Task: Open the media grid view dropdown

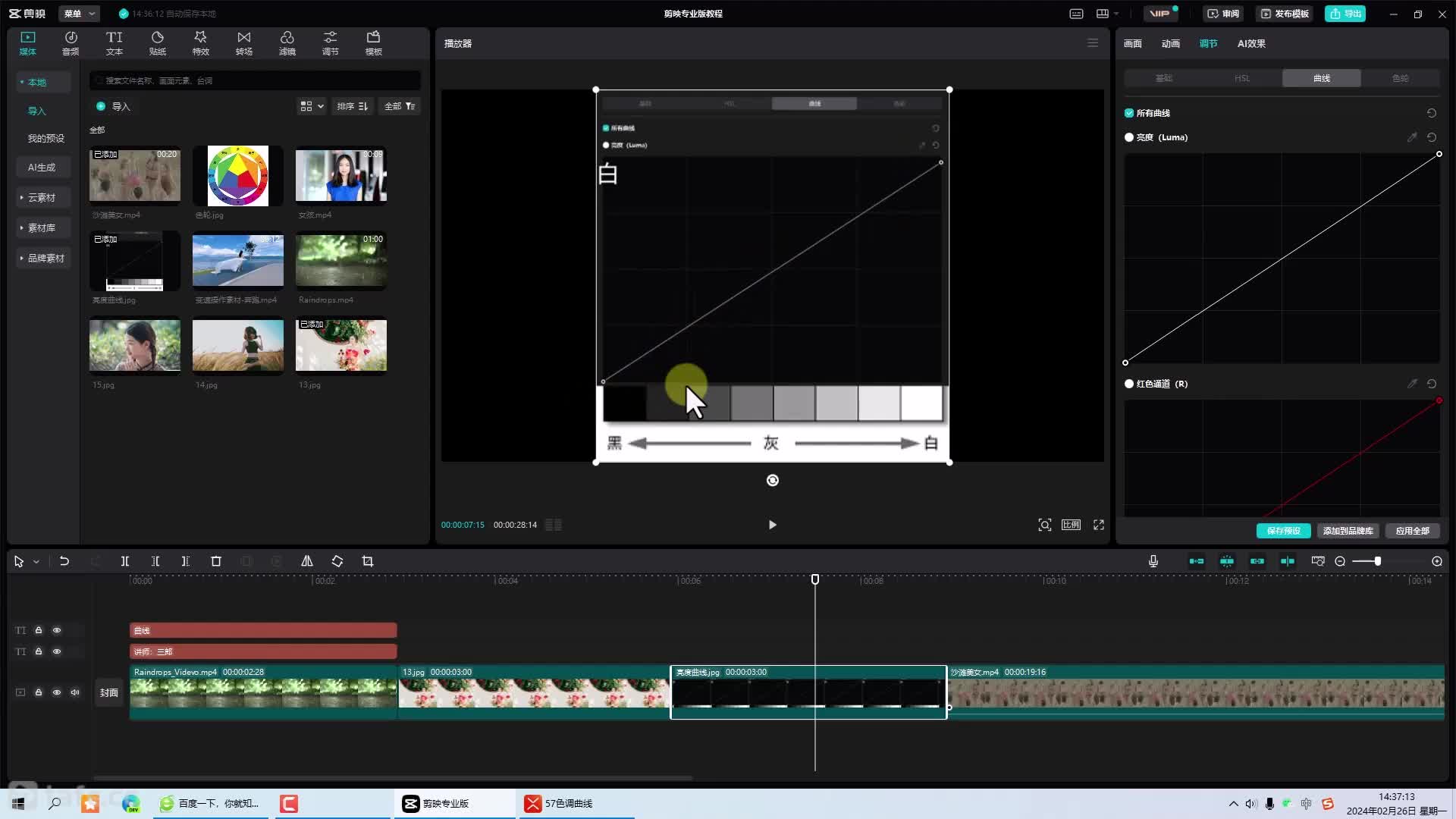Action: [312, 106]
